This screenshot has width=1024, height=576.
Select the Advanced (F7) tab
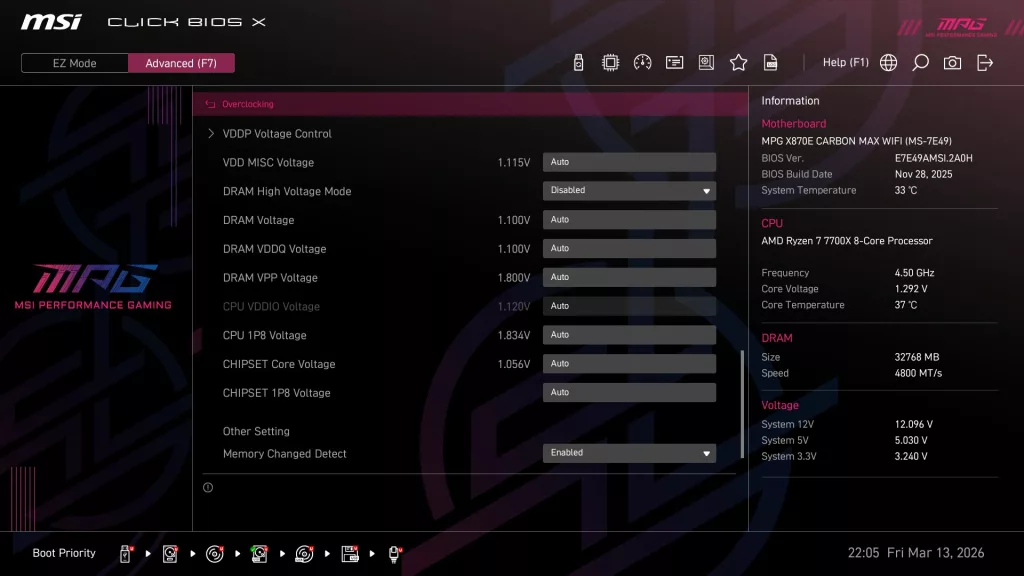pyautogui.click(x=181, y=62)
